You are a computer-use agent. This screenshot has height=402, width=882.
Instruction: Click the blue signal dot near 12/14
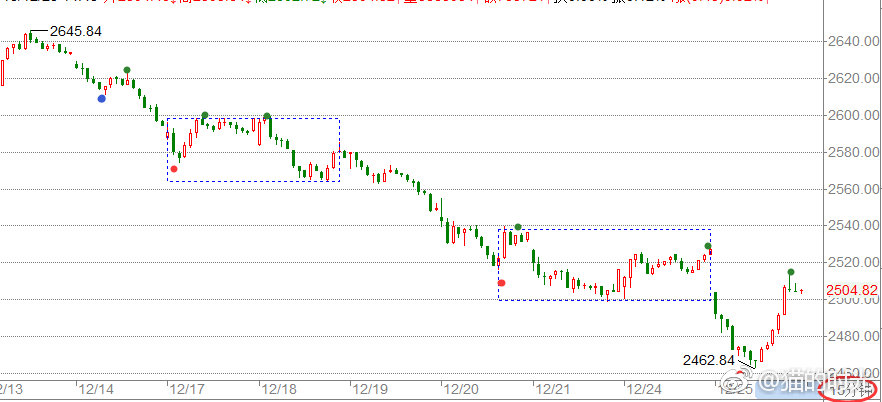click(x=102, y=98)
